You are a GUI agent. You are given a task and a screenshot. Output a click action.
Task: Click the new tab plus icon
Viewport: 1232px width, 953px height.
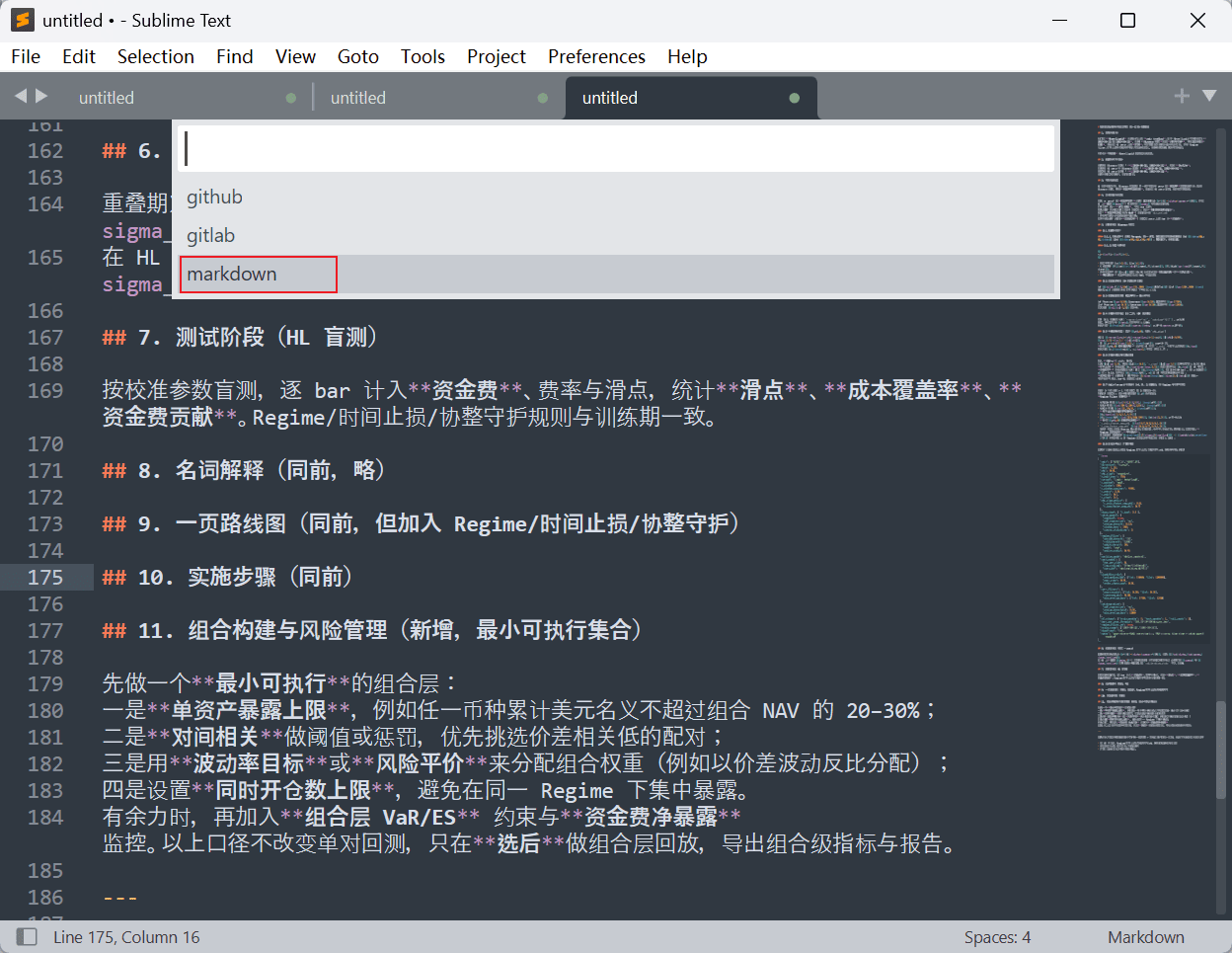(x=1181, y=96)
